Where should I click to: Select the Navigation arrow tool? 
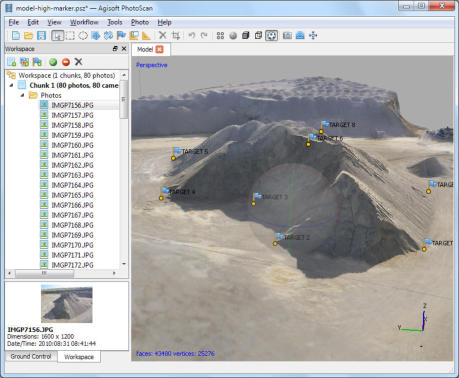tap(57, 35)
